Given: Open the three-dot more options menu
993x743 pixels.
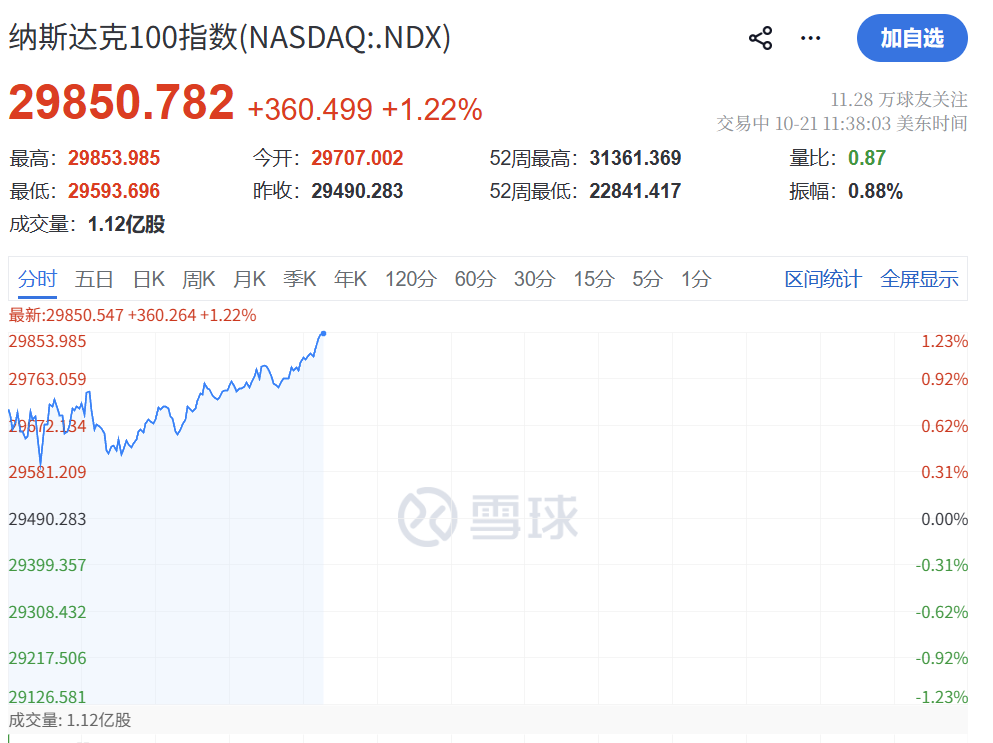Looking at the screenshot, I should [x=810, y=38].
